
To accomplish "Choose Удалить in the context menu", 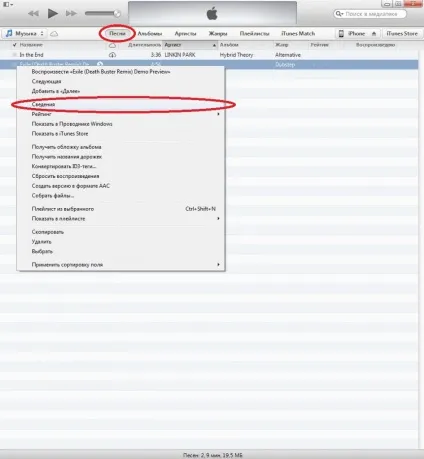I will [x=121, y=241].
